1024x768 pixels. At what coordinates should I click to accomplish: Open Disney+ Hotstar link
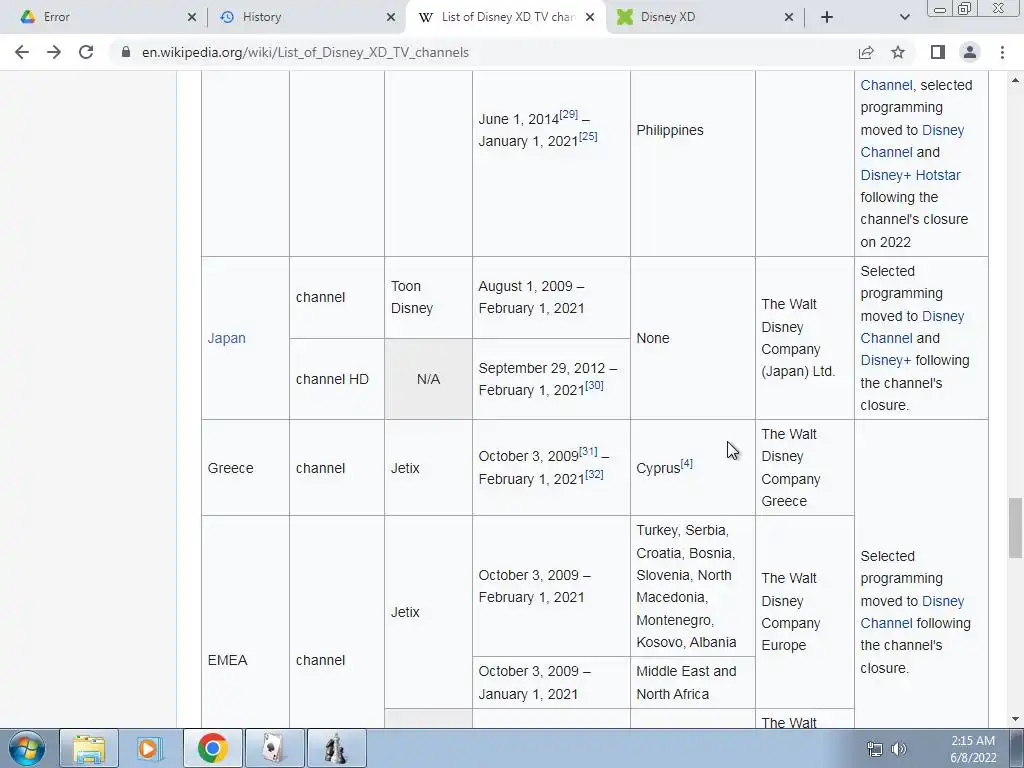[910, 175]
